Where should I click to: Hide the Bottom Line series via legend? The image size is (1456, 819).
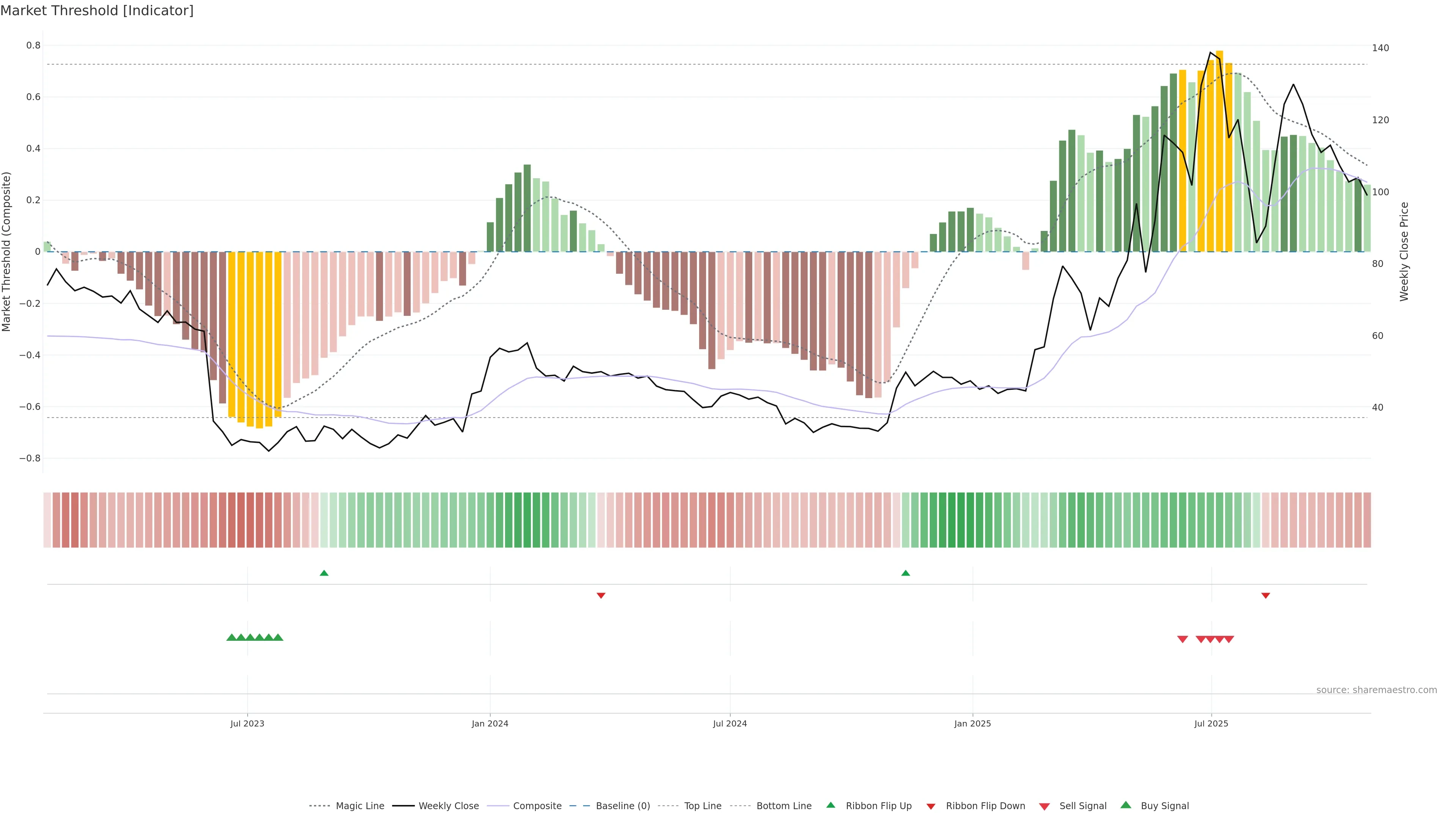point(783,806)
